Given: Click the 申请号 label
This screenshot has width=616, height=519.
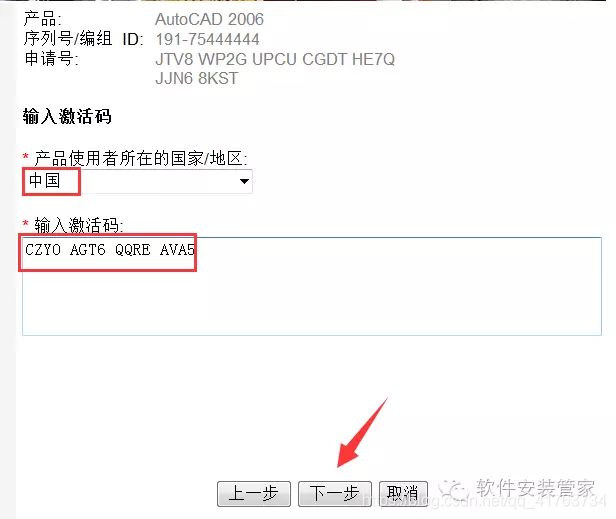Looking at the screenshot, I should coord(51,59).
